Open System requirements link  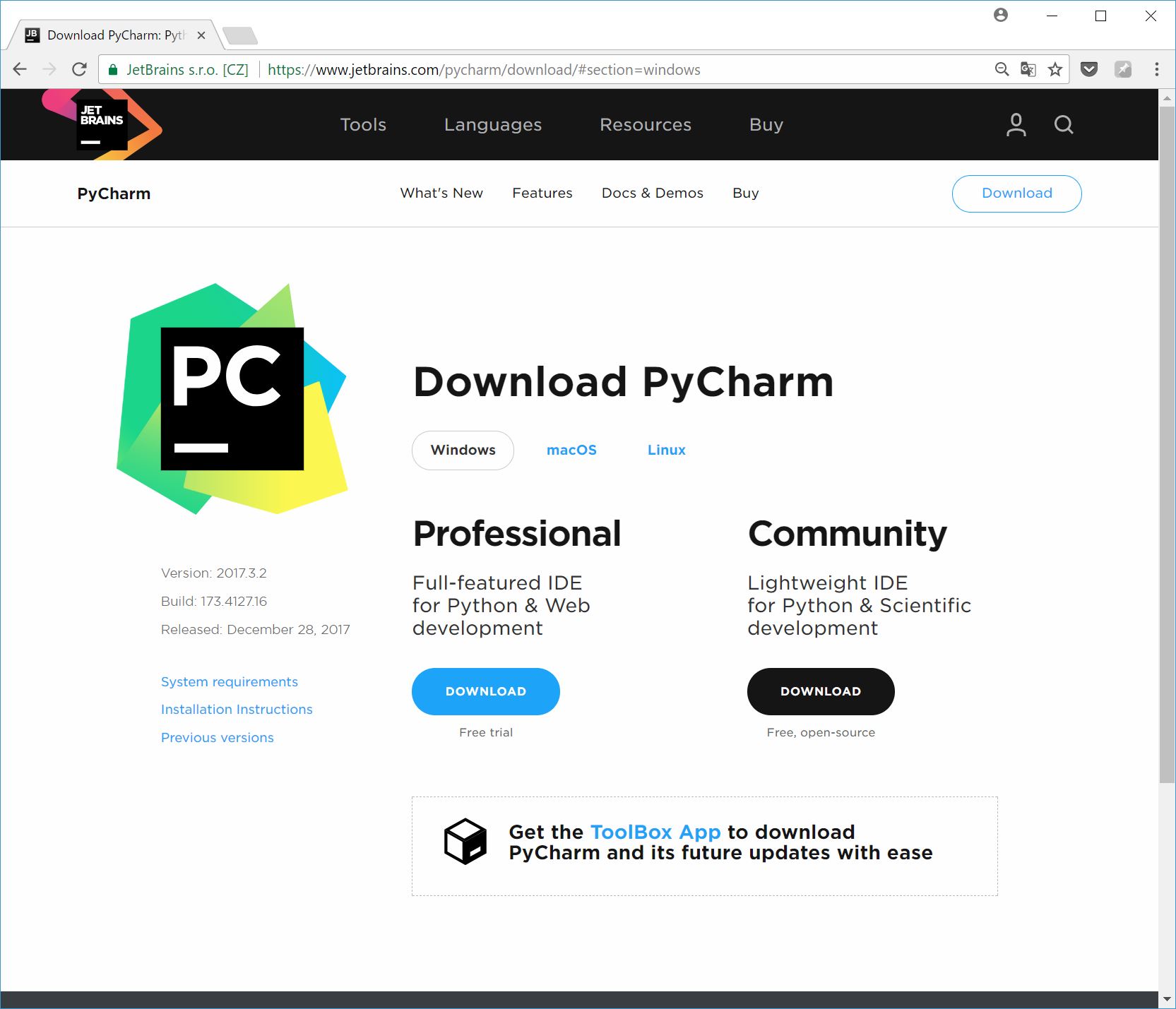230,682
